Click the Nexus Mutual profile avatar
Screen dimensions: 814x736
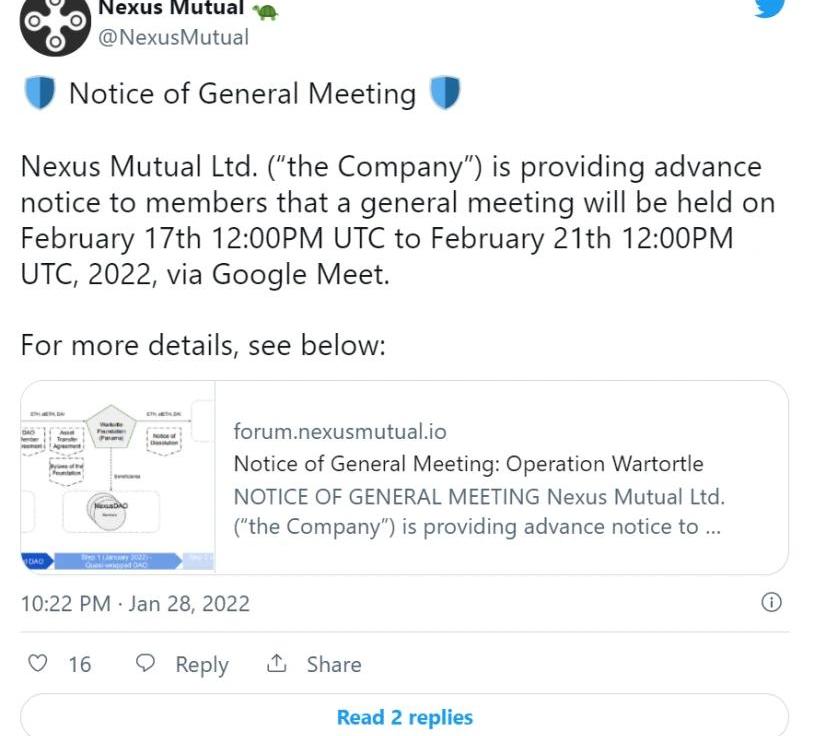55,26
